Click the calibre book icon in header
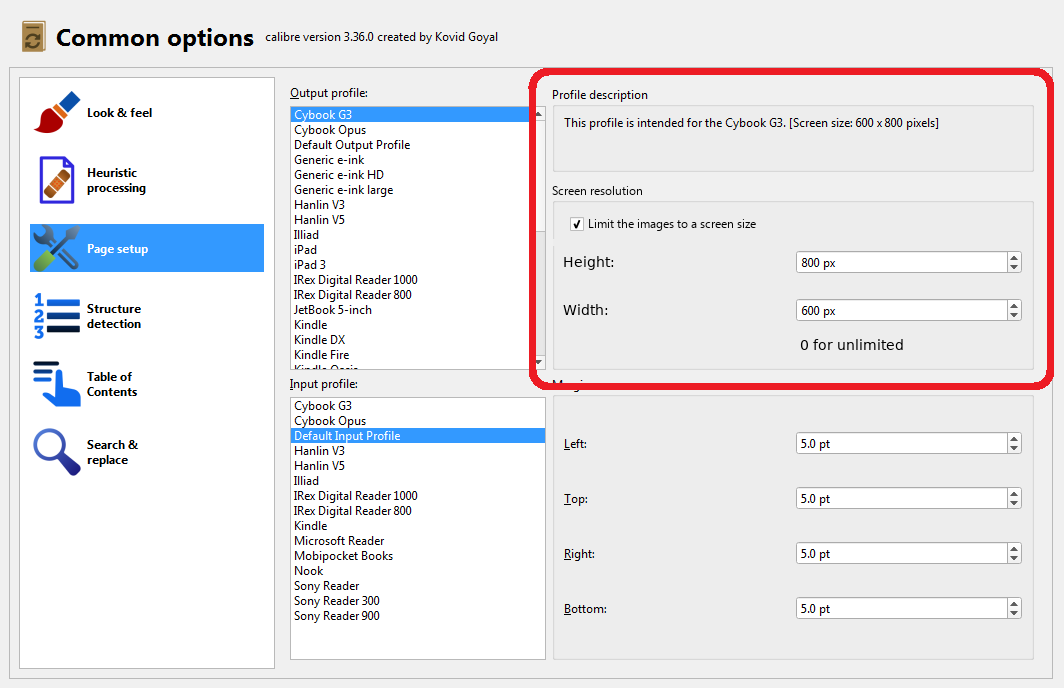This screenshot has width=1064, height=688. pyautogui.click(x=33, y=38)
